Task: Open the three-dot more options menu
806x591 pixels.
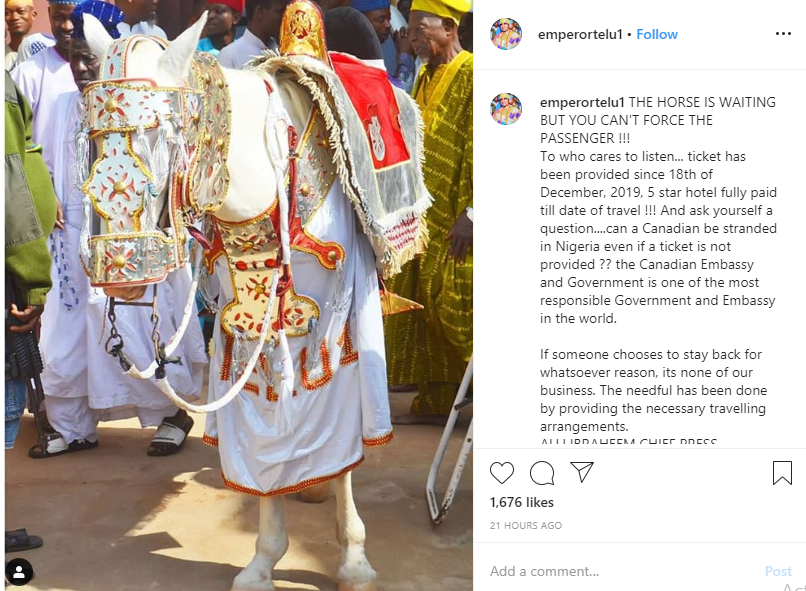Action: pos(783,34)
